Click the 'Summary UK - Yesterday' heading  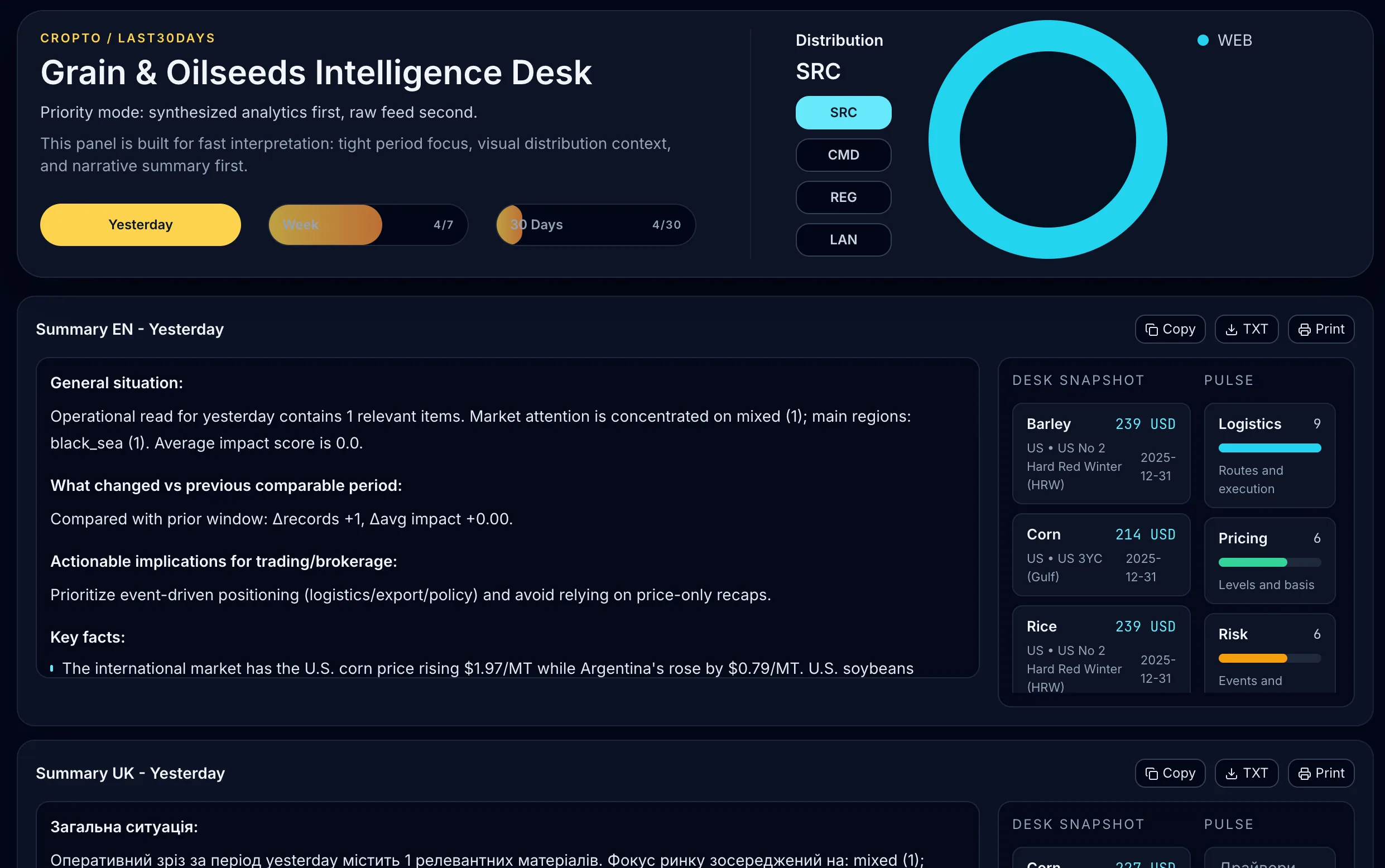[x=131, y=773]
